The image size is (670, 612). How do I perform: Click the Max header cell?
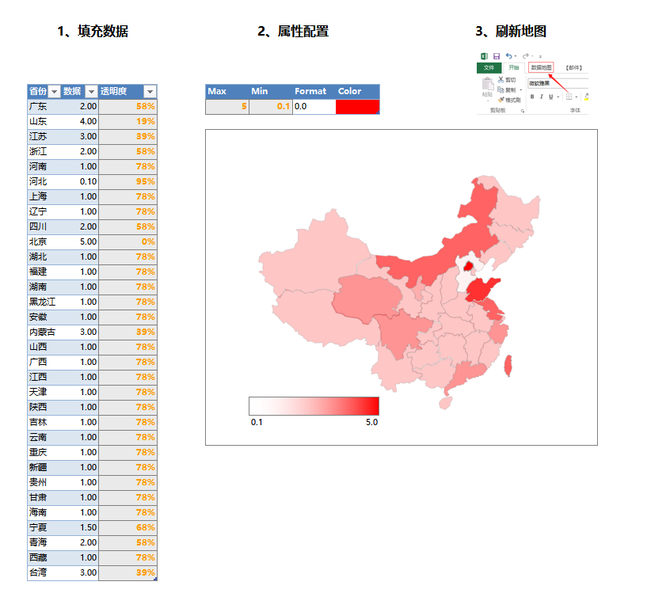227,91
